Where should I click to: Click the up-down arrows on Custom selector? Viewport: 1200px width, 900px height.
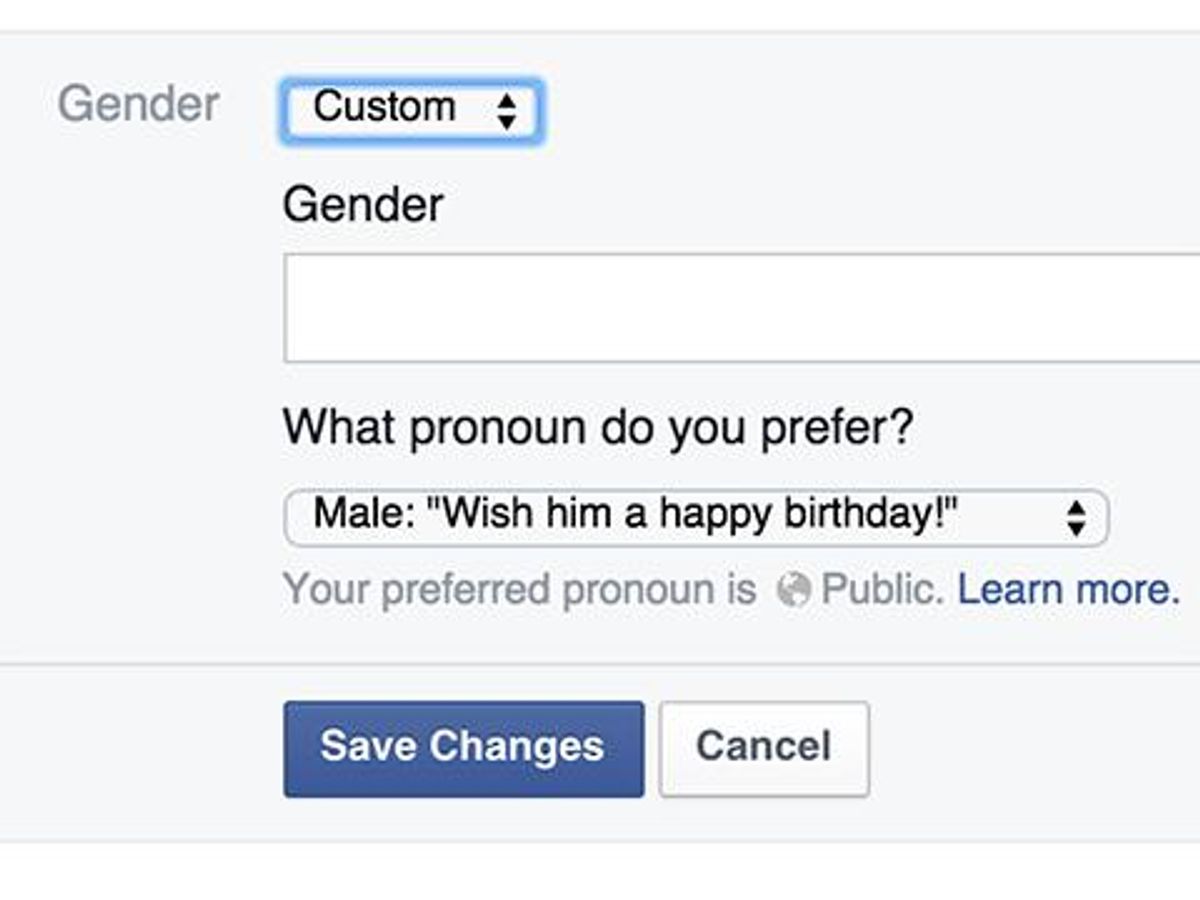507,110
